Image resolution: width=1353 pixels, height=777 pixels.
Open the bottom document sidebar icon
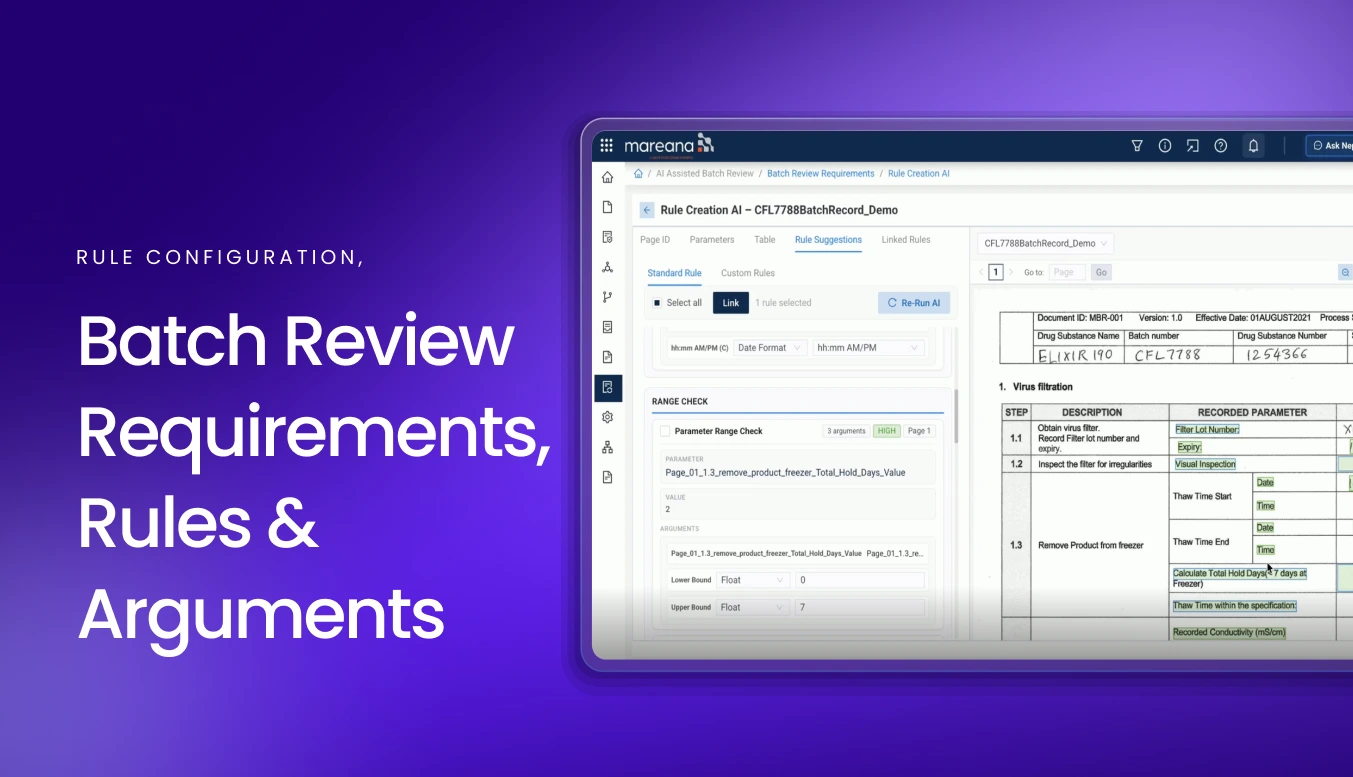tap(607, 477)
